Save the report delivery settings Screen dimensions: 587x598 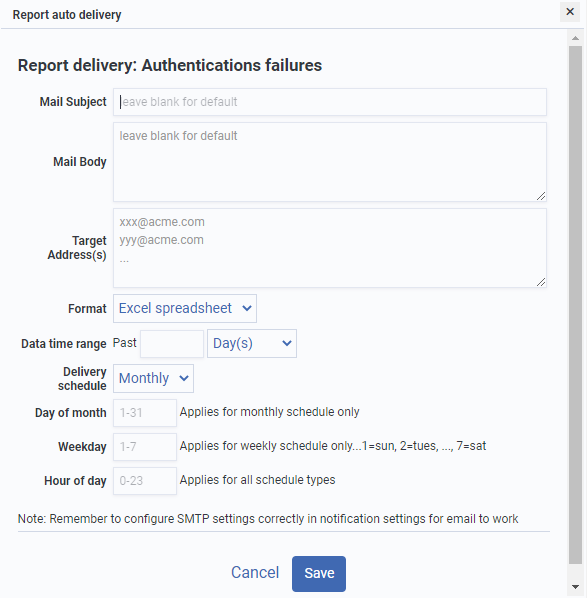(x=319, y=574)
